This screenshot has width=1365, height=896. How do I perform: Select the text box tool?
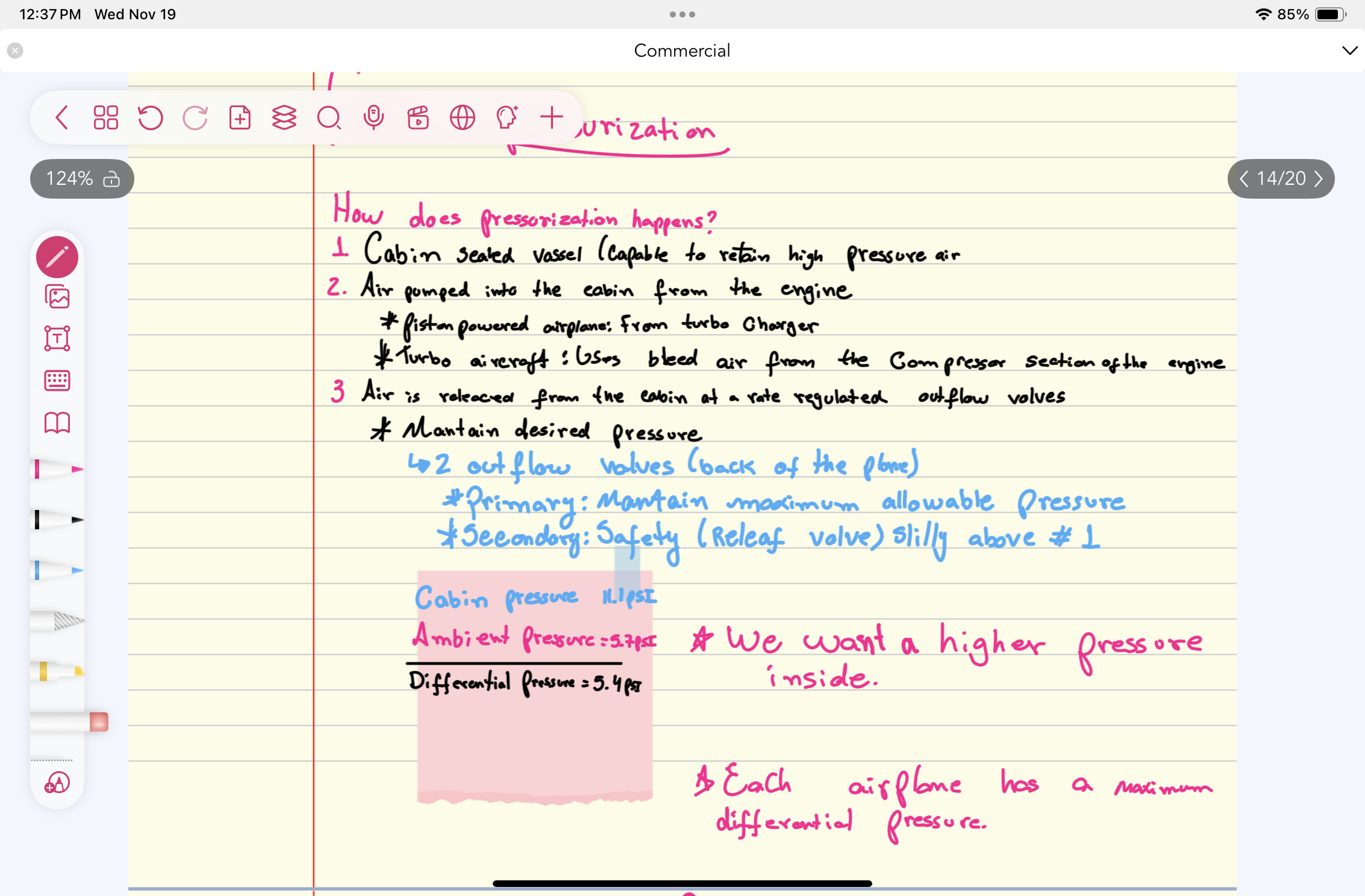[x=57, y=339]
